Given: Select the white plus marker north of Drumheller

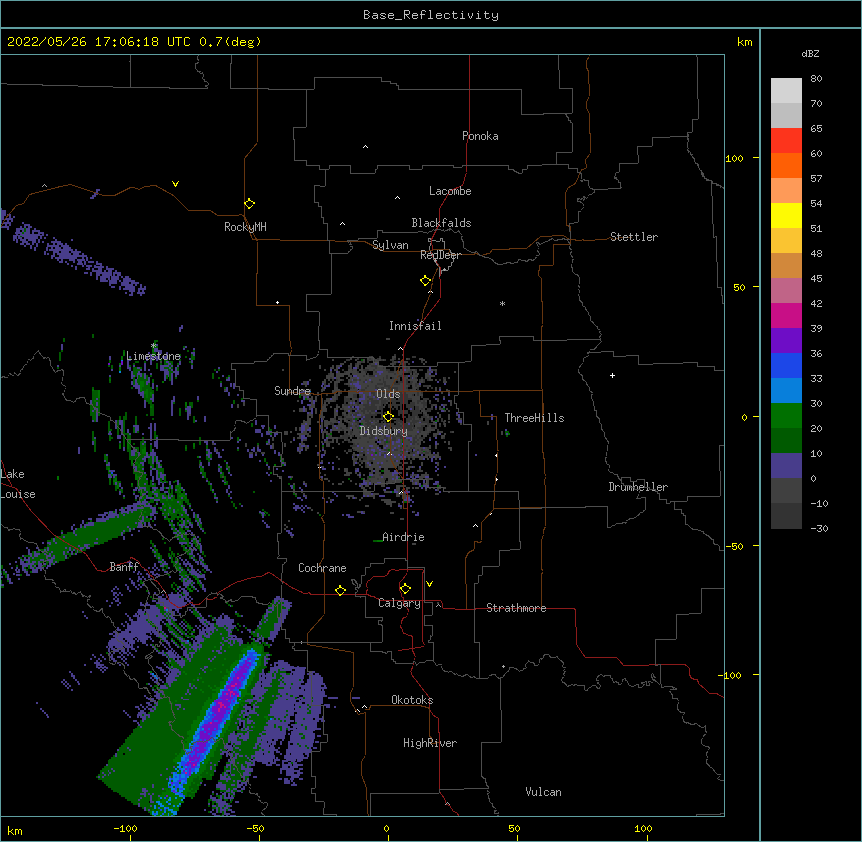Looking at the screenshot, I should click(x=612, y=375).
